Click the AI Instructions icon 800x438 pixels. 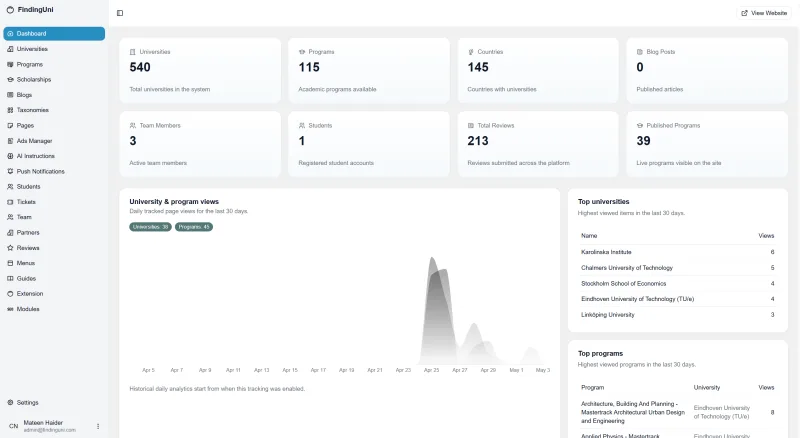tap(10, 156)
